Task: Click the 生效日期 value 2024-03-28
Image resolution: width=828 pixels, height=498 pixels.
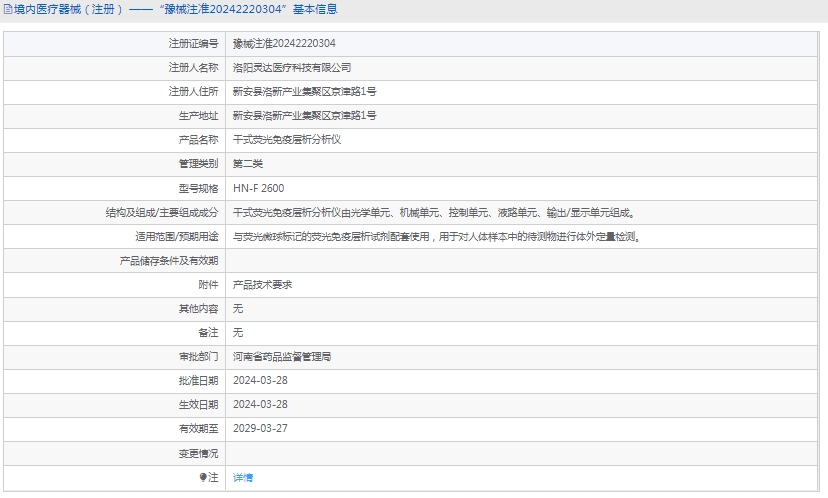Action: (x=260, y=405)
